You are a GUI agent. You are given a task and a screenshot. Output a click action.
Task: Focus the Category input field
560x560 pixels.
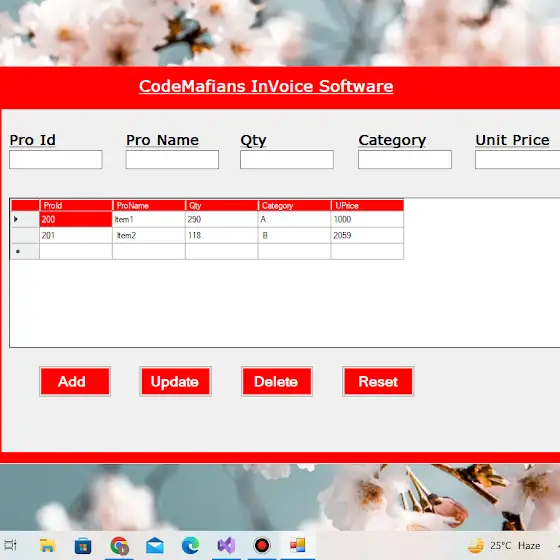(x=405, y=159)
